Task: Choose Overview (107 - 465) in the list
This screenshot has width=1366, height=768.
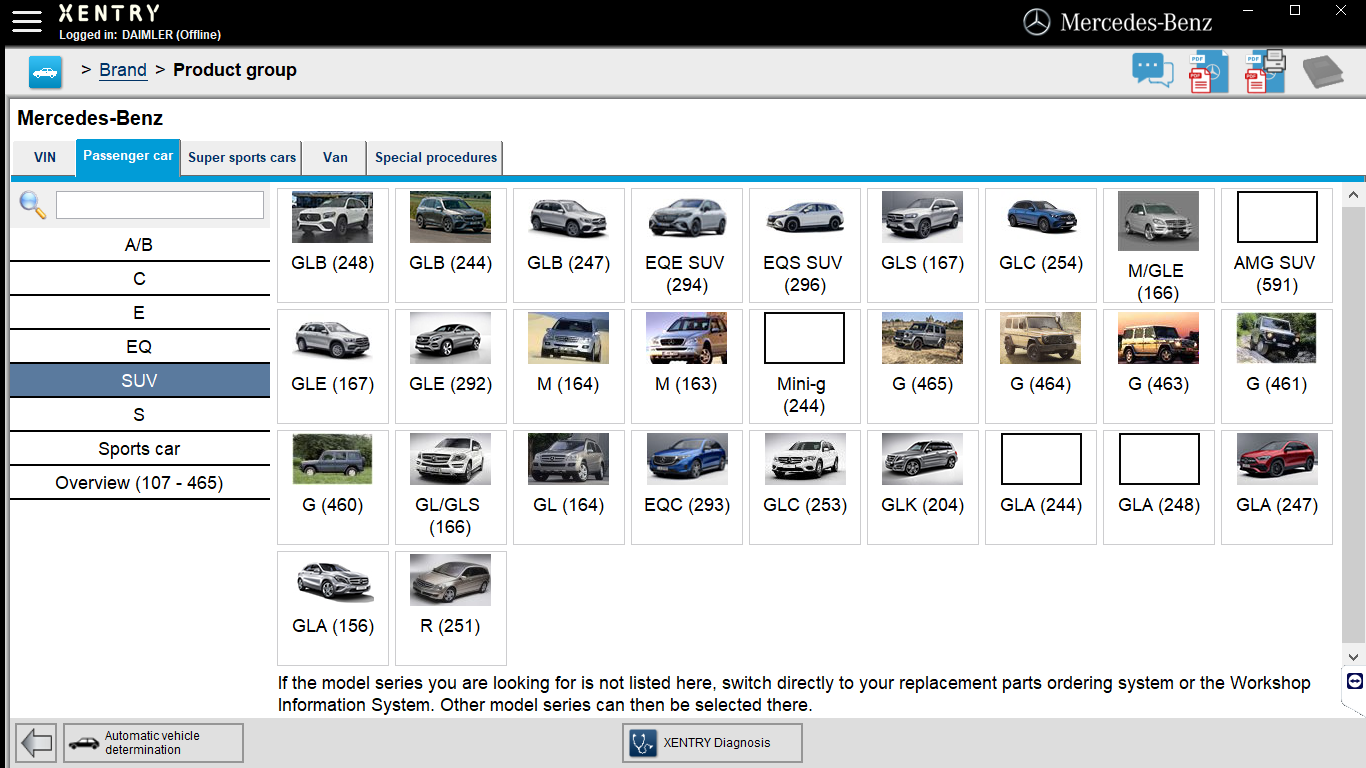Action: coord(139,483)
